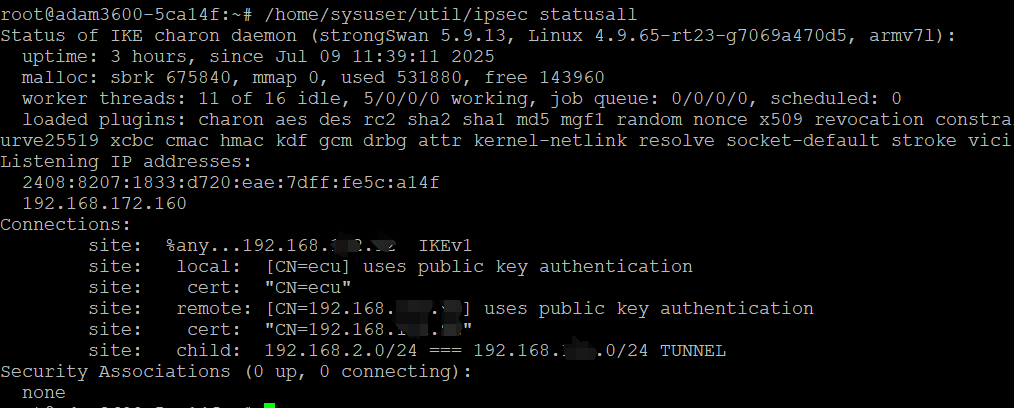The width and height of the screenshot is (1014, 408).
Task: Click the quoted "CN=ecu" cert value
Action: (x=307, y=287)
